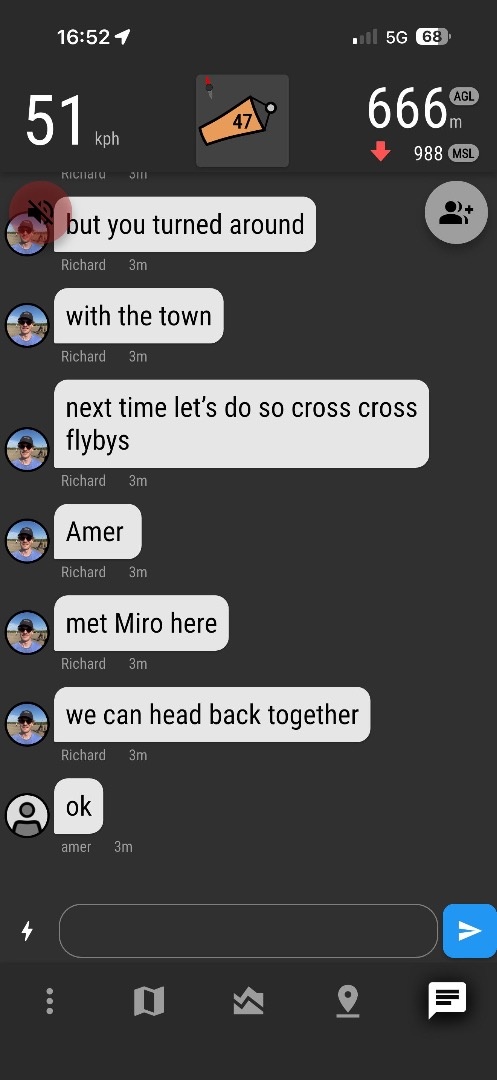Open the waypoint pin tab
This screenshot has width=497, height=1080.
click(x=348, y=1001)
